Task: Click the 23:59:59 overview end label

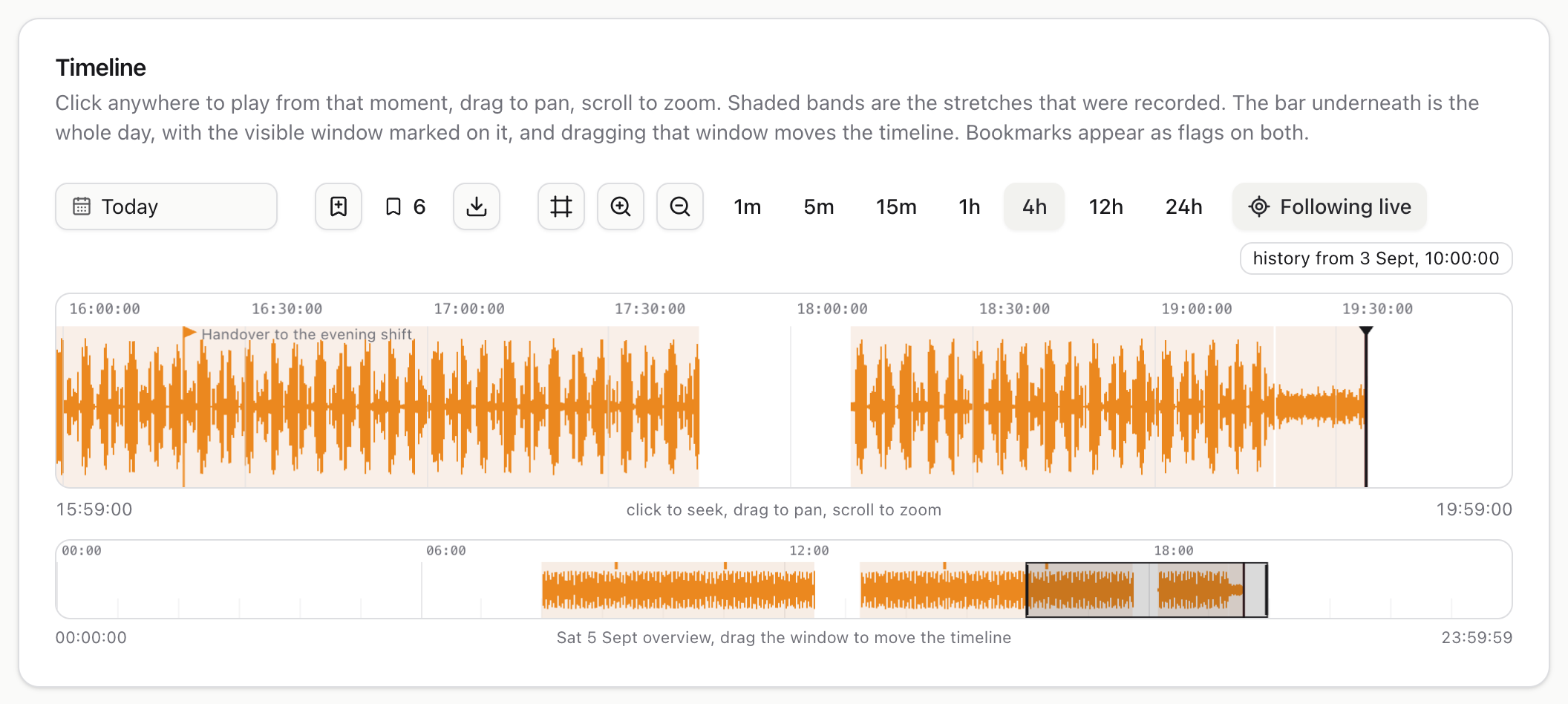Action: click(x=1477, y=638)
